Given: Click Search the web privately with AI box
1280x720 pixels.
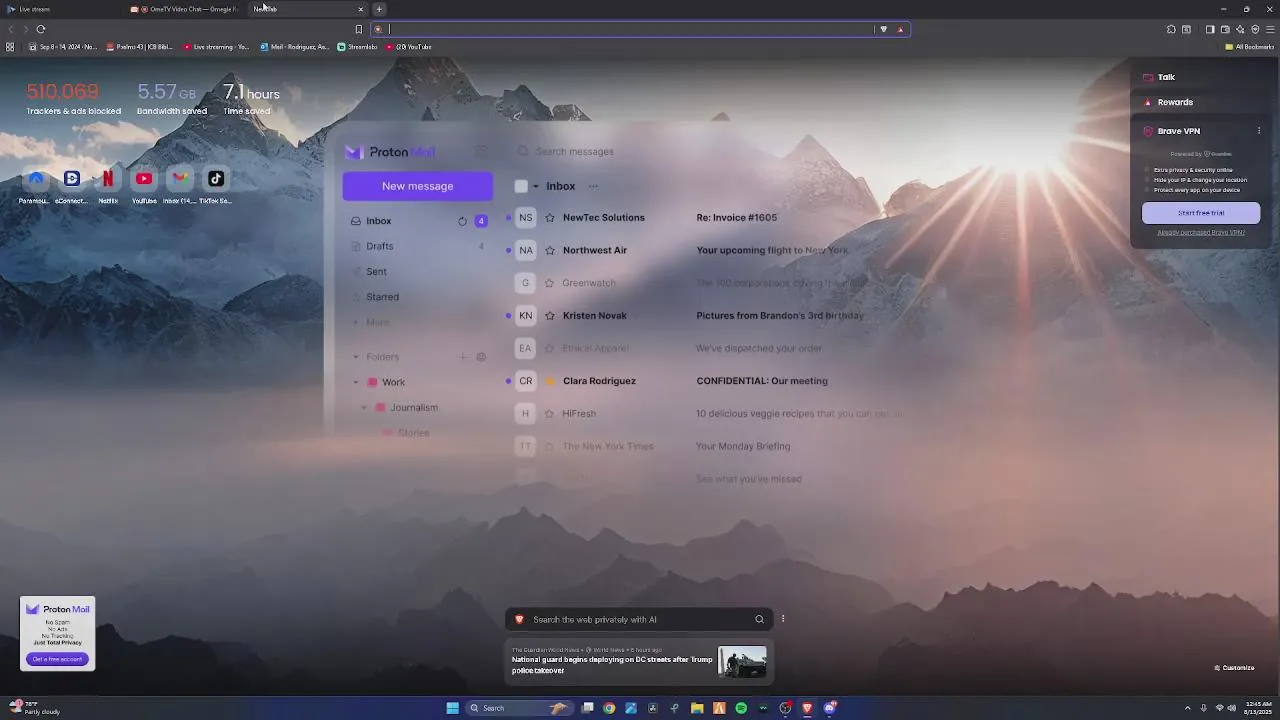Looking at the screenshot, I should pos(638,619).
